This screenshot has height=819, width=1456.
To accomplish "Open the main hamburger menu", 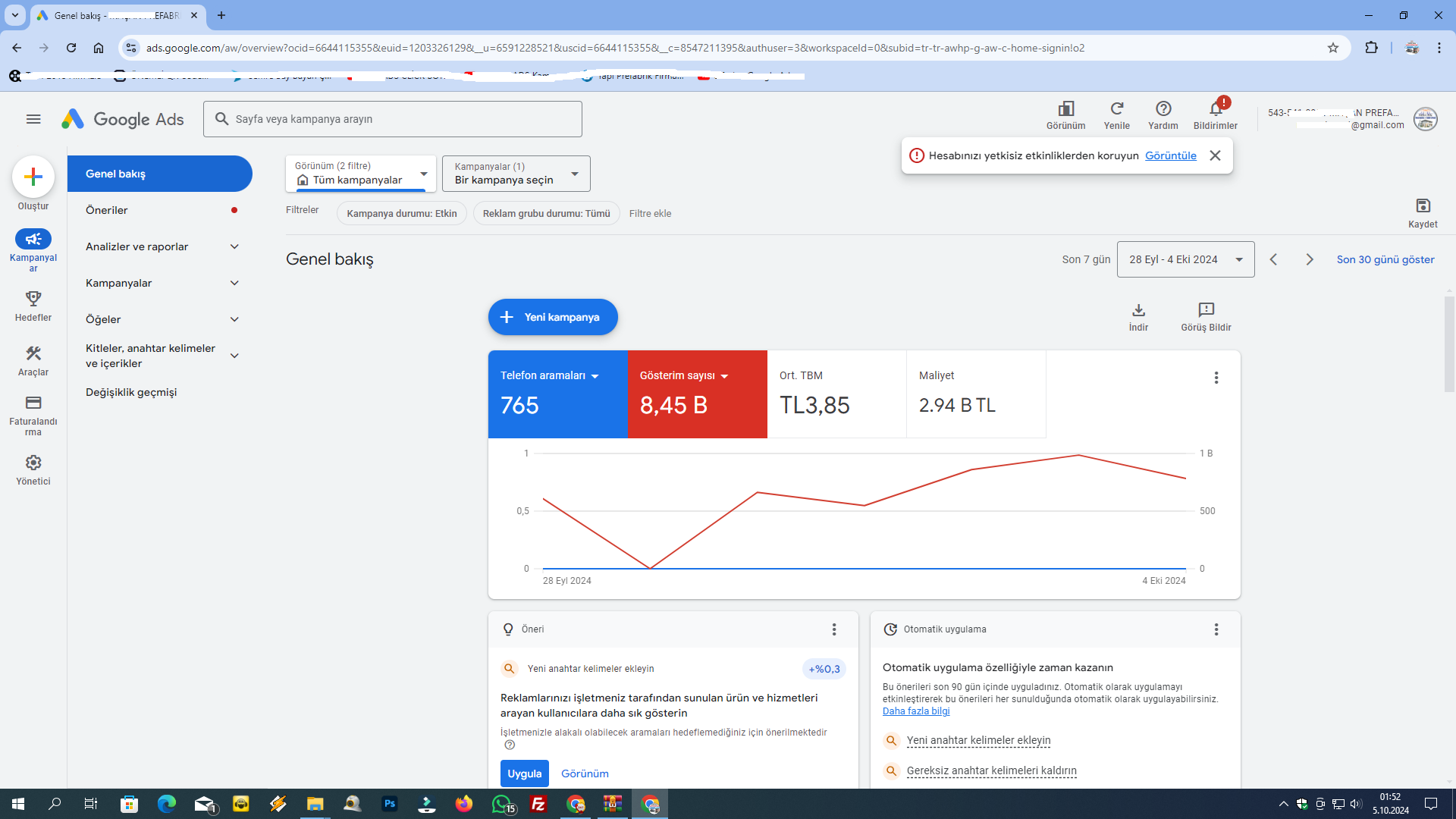I will pyautogui.click(x=33, y=119).
